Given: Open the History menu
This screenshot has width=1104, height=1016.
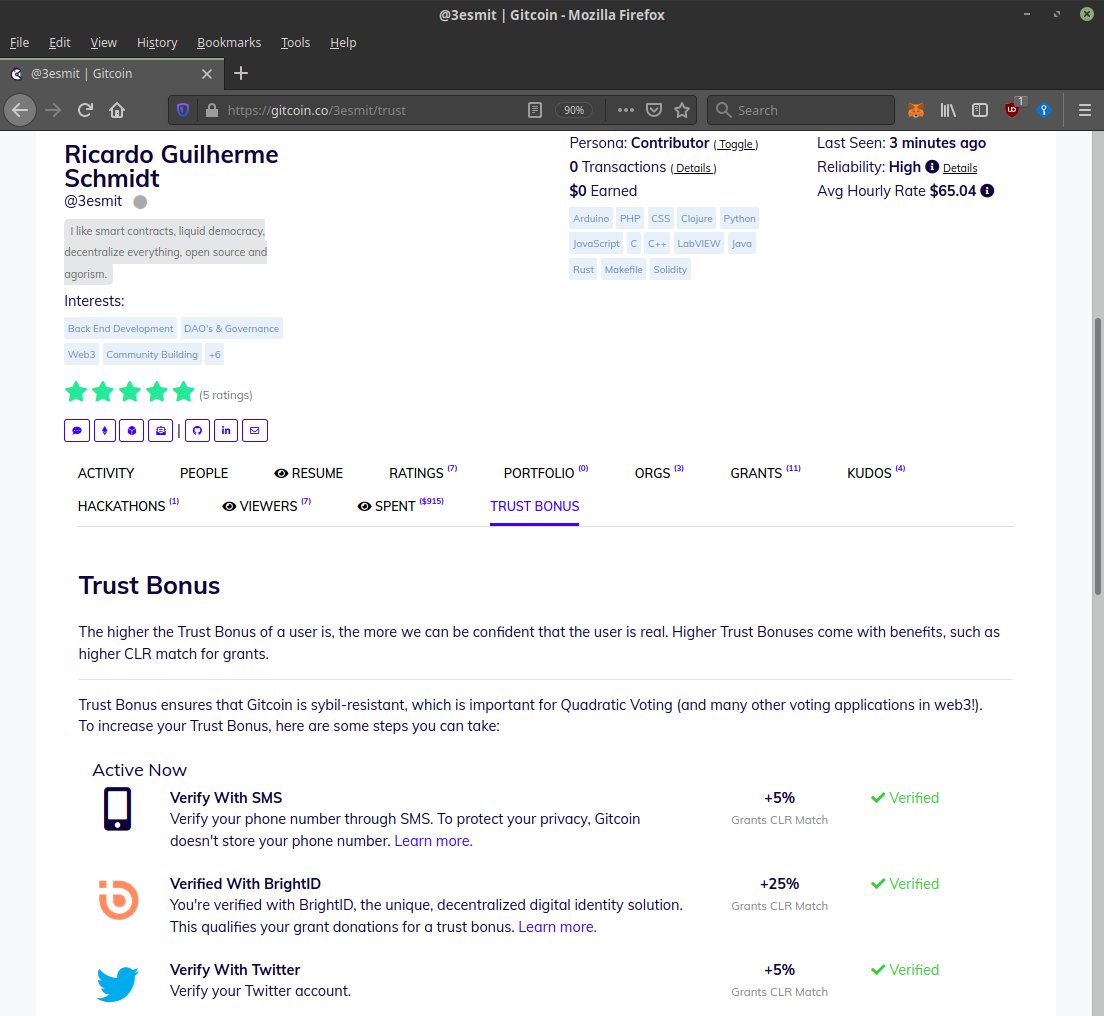Looking at the screenshot, I should (157, 42).
